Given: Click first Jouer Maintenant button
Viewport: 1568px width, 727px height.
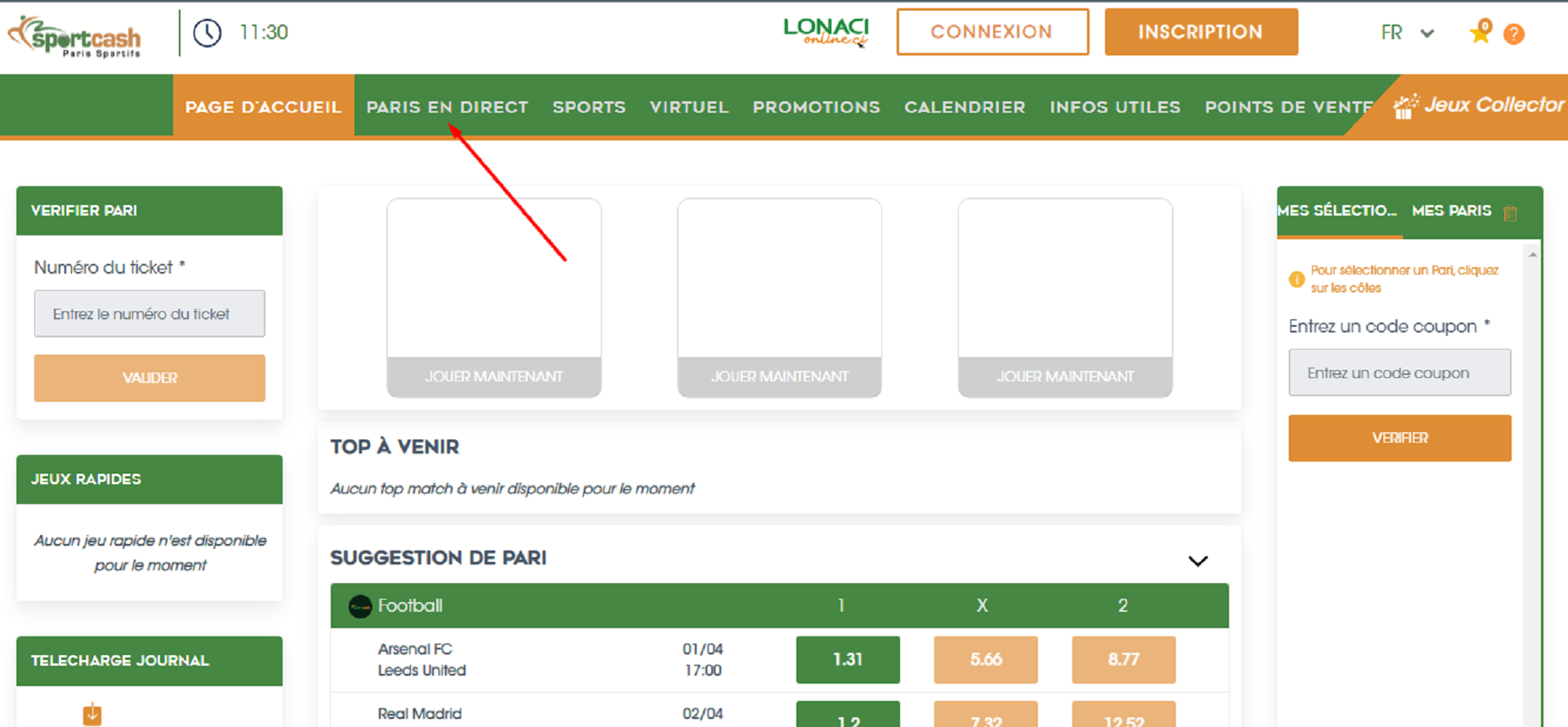Looking at the screenshot, I should tap(494, 377).
